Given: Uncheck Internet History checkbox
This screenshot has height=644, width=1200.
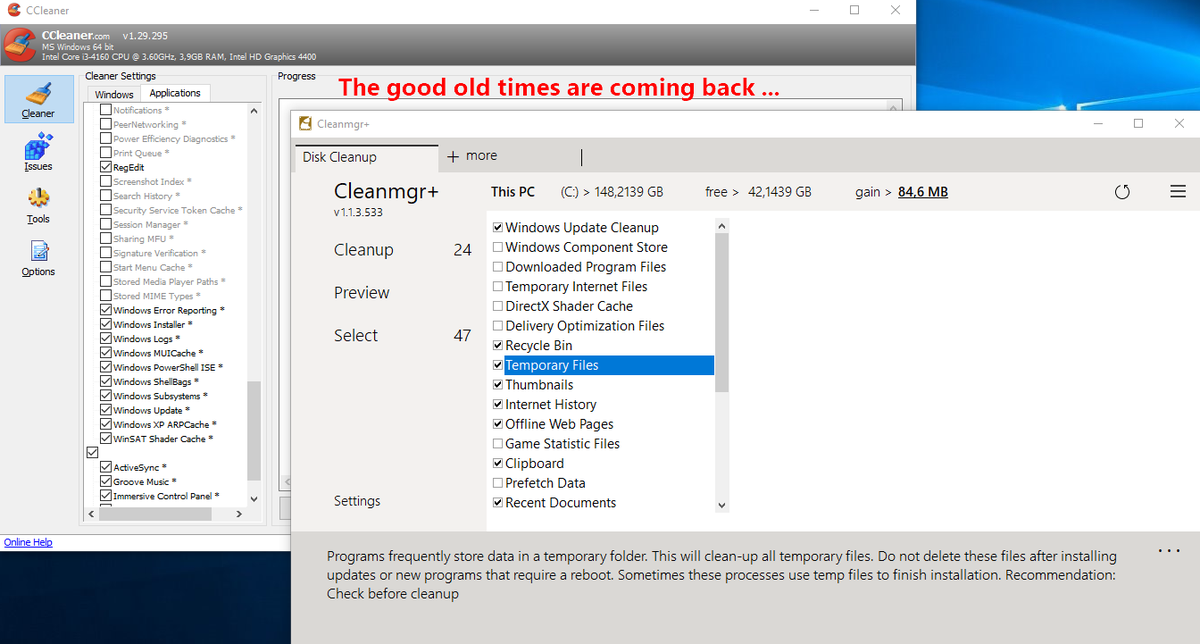Looking at the screenshot, I should click(498, 404).
